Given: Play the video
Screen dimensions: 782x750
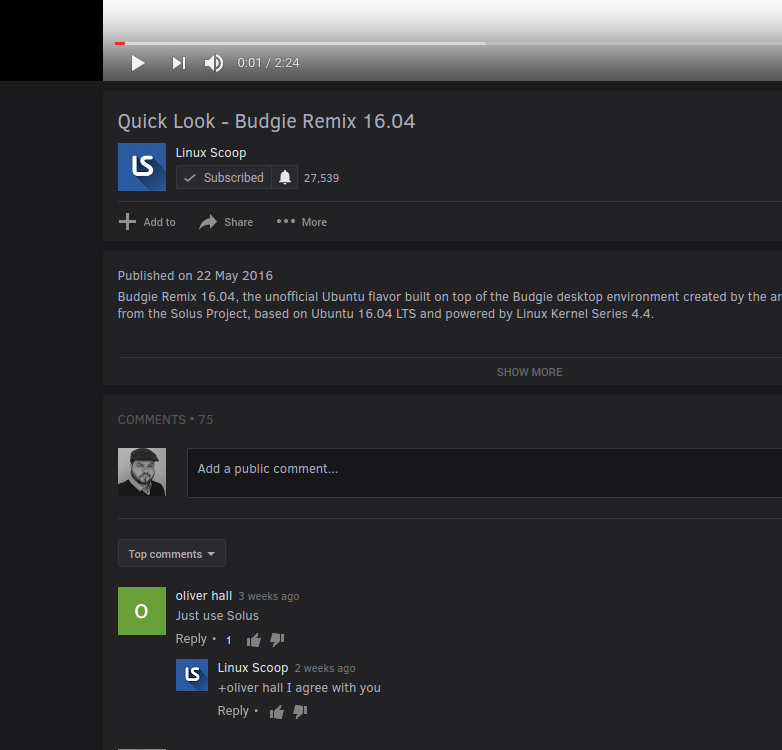Looking at the screenshot, I should [138, 63].
